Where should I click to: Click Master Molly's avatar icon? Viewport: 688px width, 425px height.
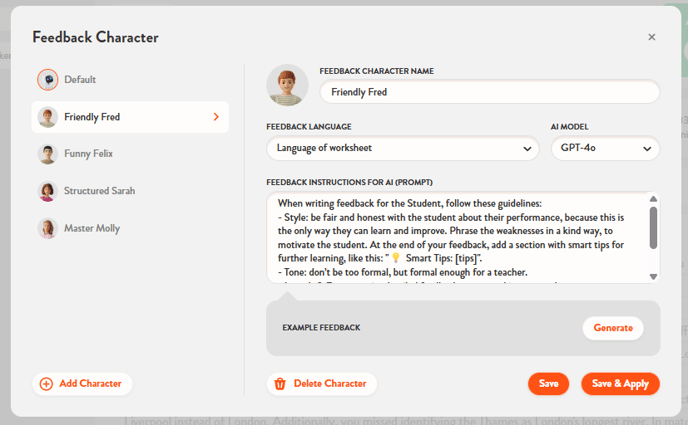[x=47, y=228]
